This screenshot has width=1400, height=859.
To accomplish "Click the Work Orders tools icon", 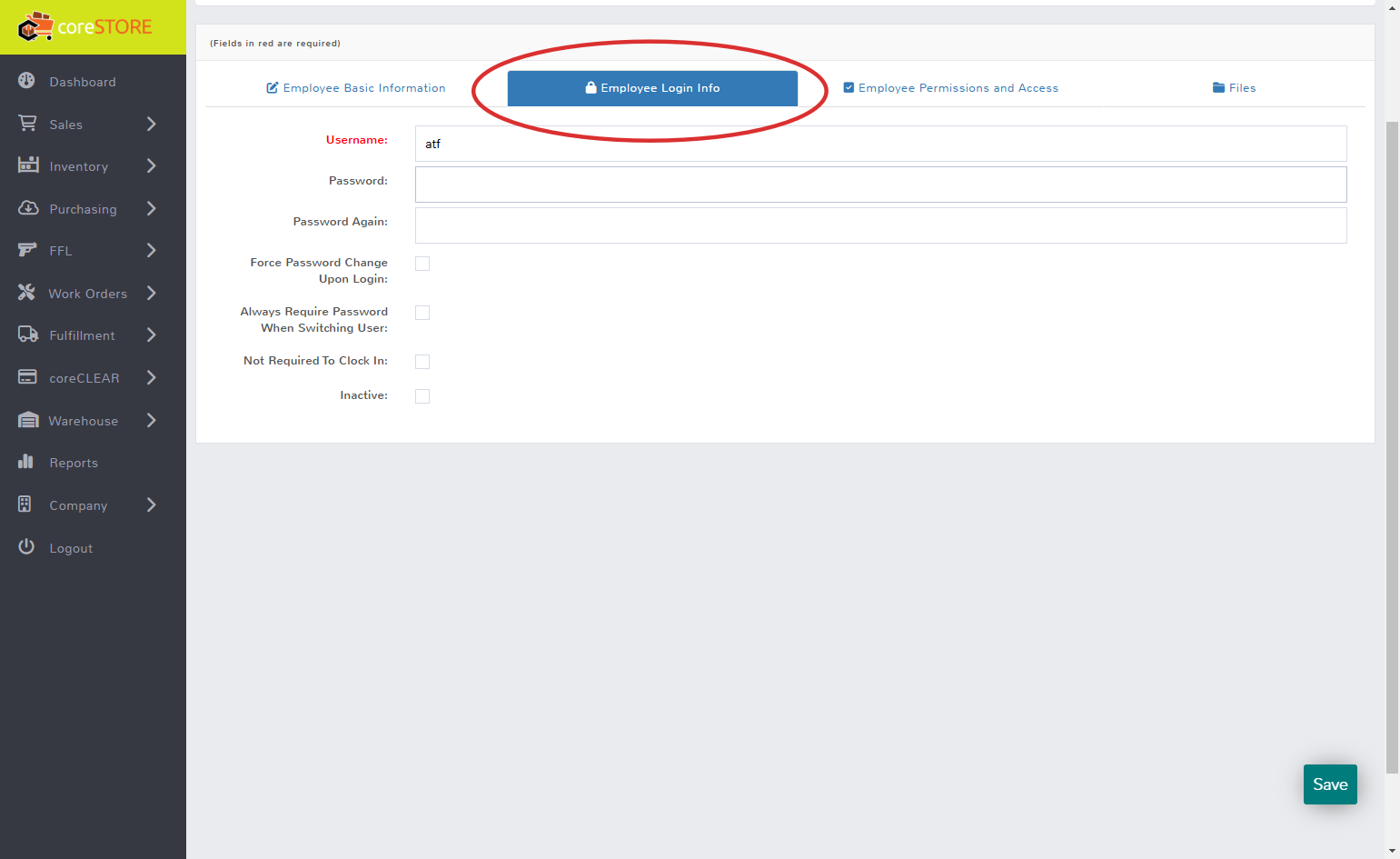I will [x=27, y=293].
